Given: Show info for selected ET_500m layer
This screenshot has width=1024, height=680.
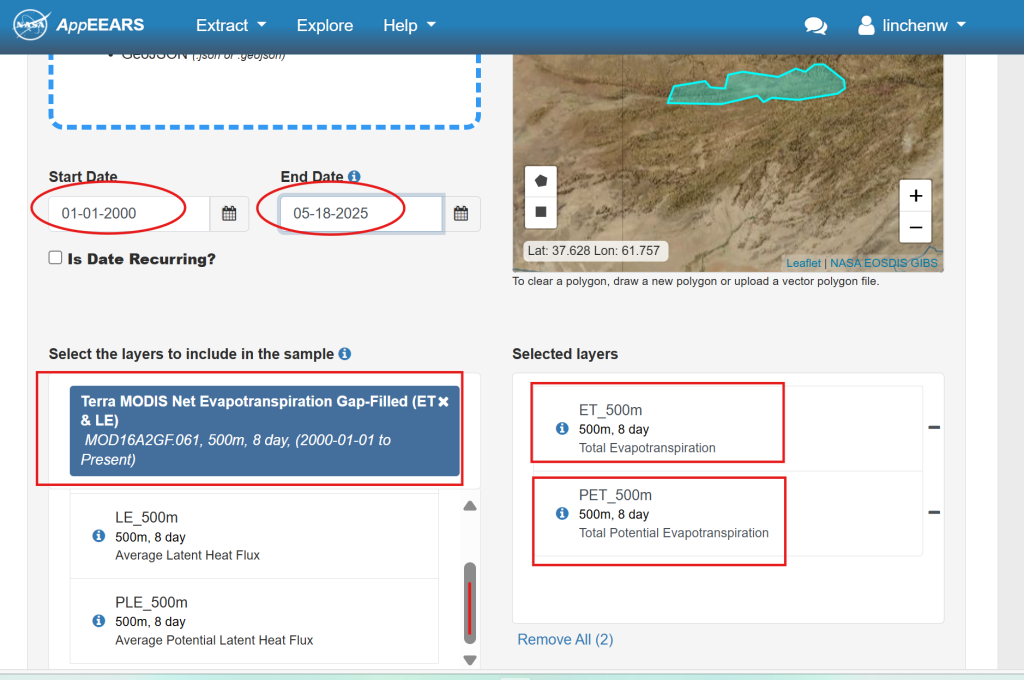Looking at the screenshot, I should pyautogui.click(x=562, y=429).
